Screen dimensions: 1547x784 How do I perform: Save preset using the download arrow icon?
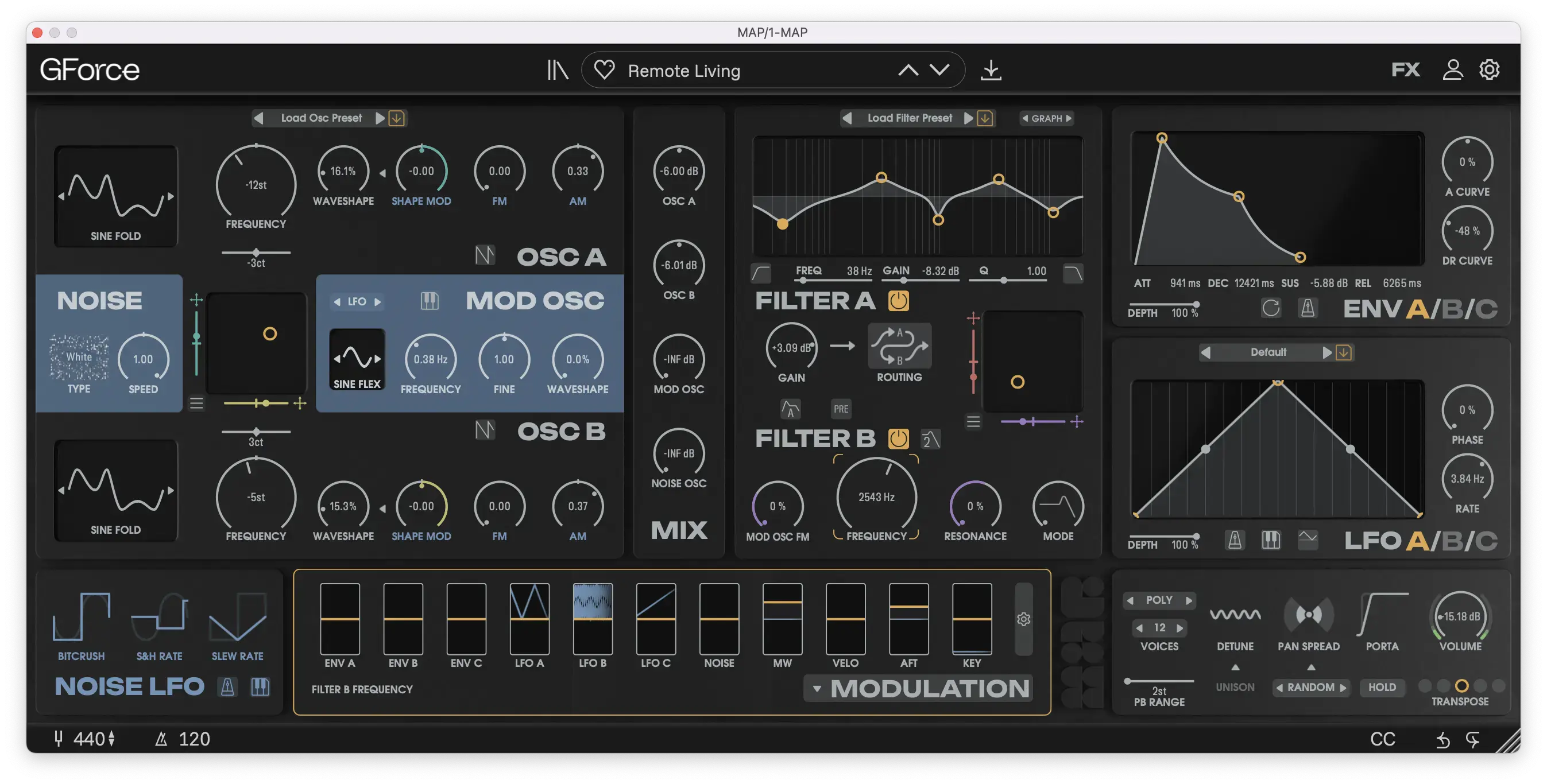(991, 70)
